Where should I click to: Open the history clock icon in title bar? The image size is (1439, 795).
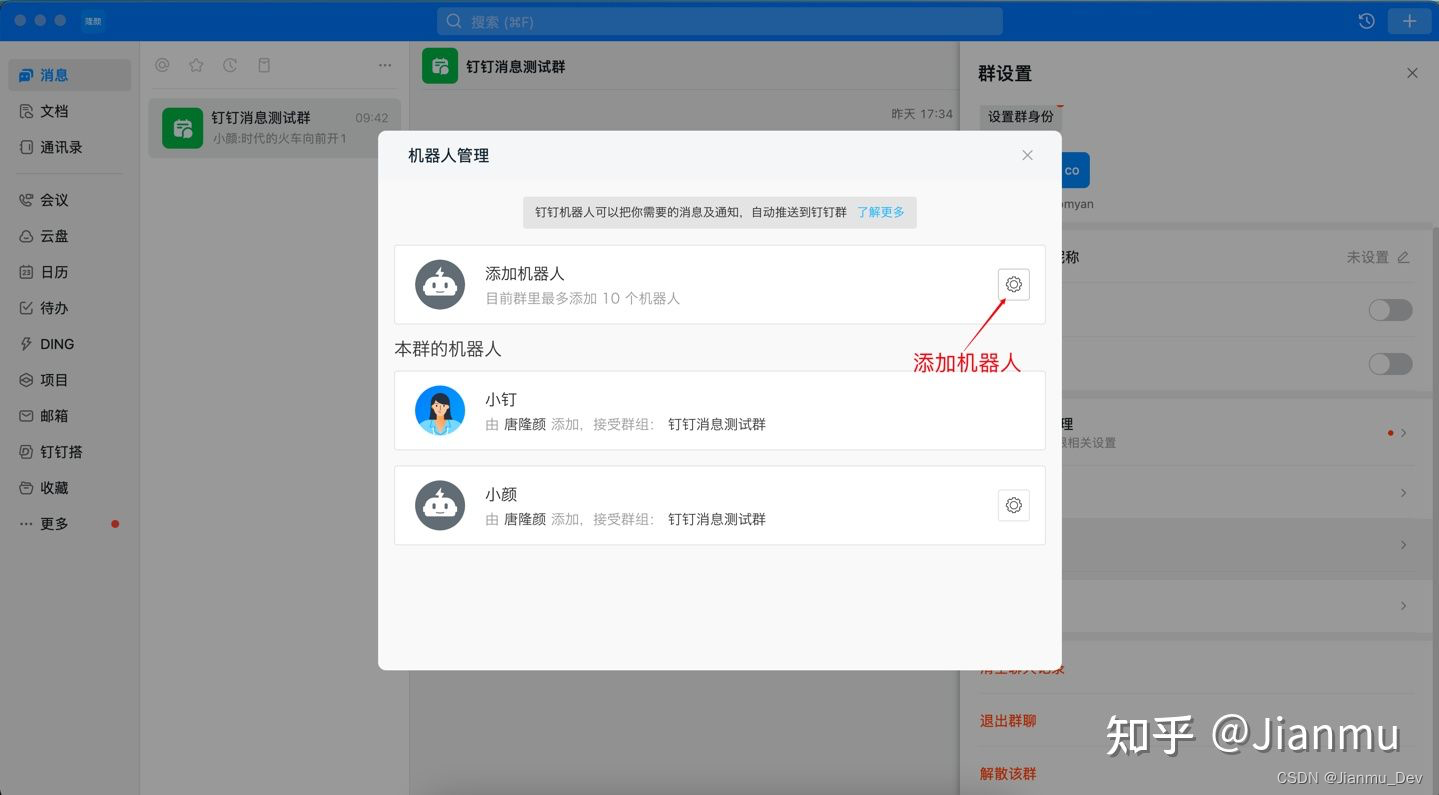tap(1366, 21)
